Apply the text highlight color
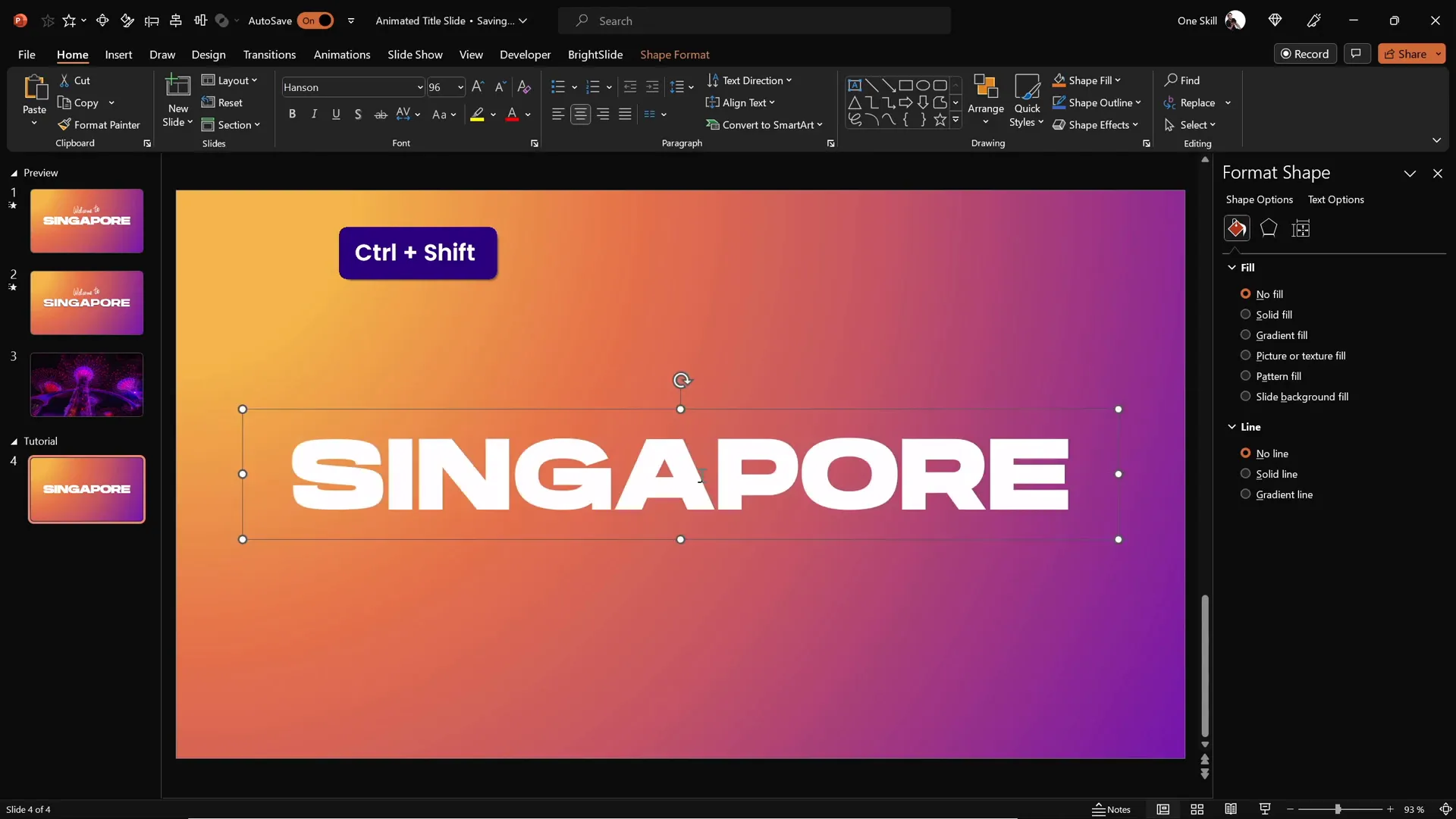 (477, 115)
